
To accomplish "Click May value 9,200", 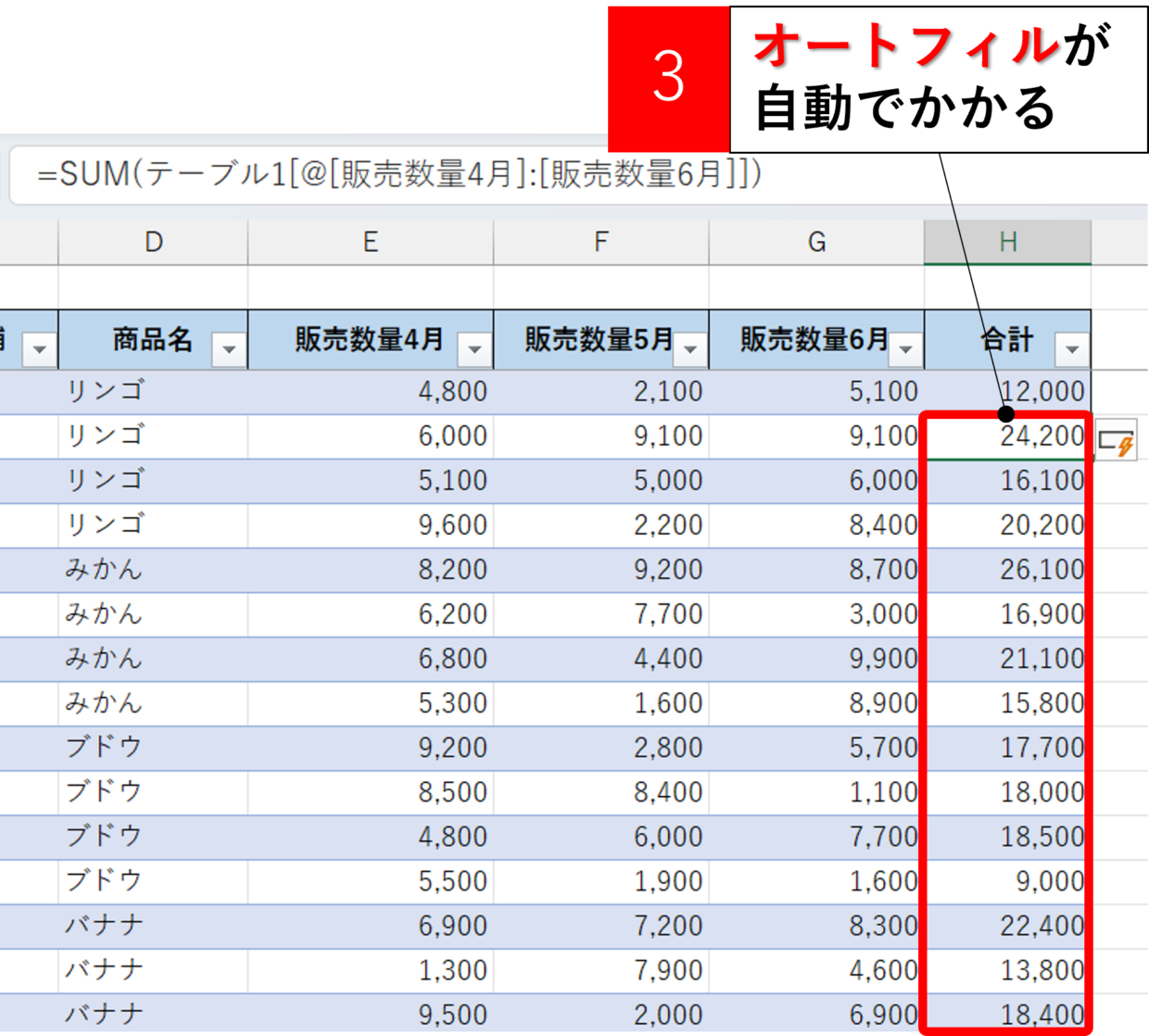I will click(601, 570).
